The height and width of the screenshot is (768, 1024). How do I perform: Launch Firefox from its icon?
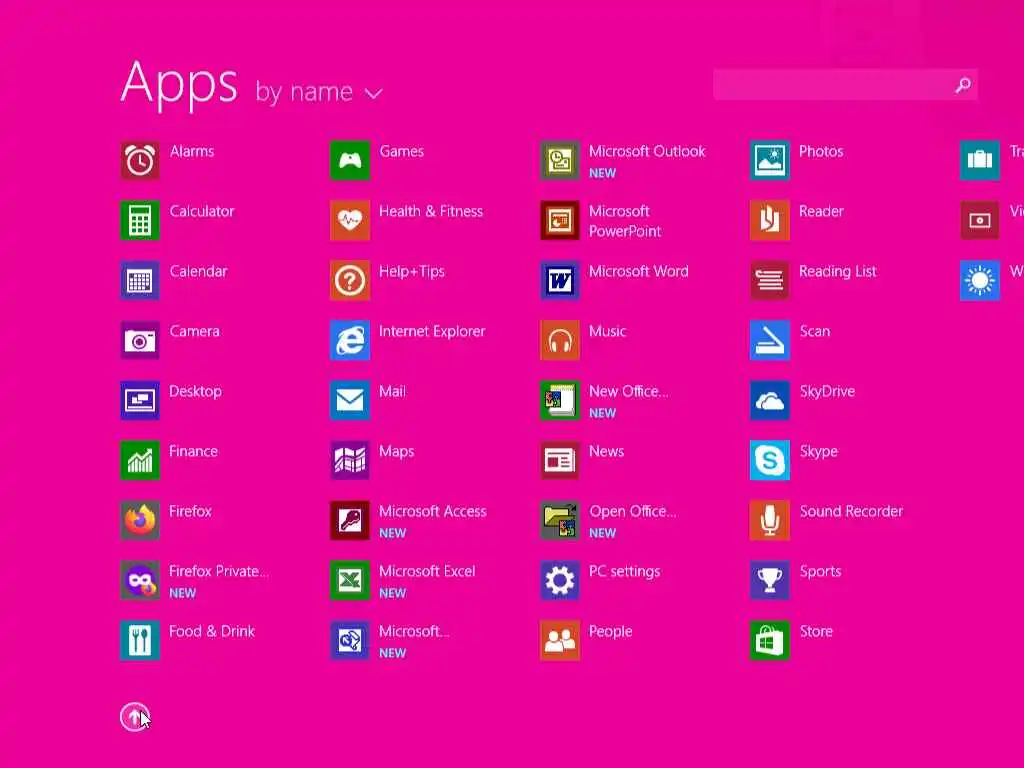click(x=140, y=520)
